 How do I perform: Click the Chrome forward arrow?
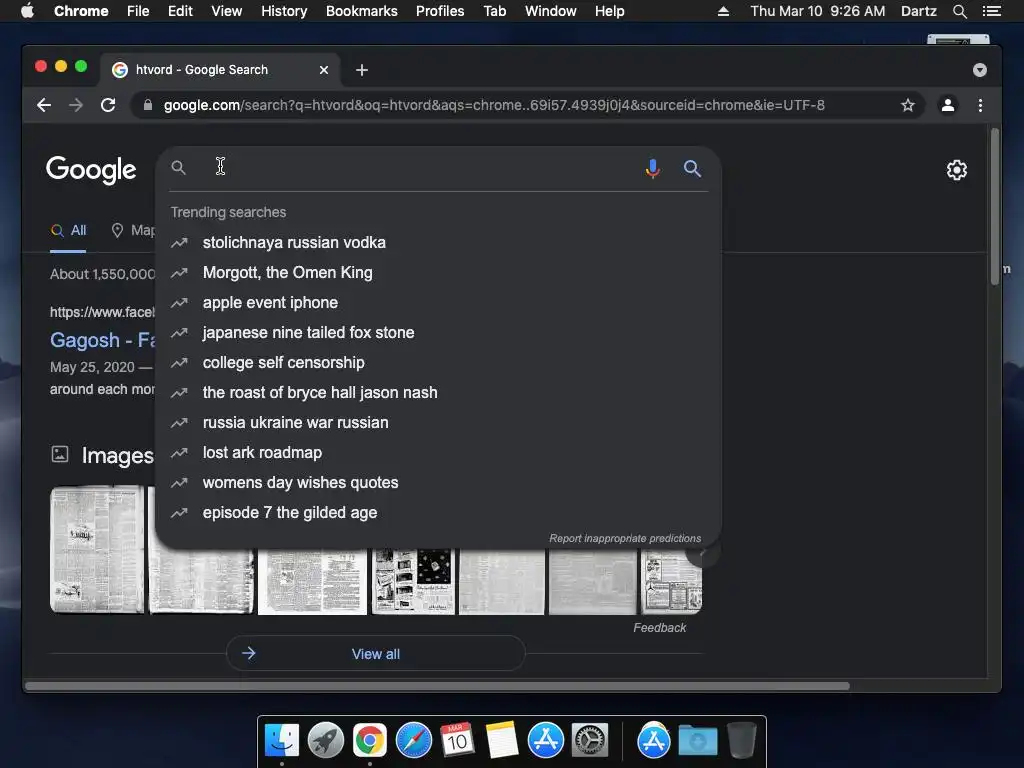[x=76, y=105]
